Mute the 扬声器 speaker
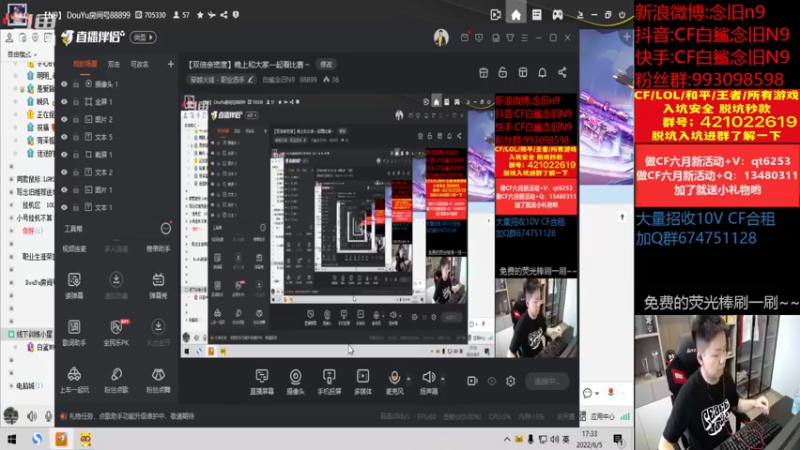Viewport: 800px width, 450px height. (x=429, y=382)
